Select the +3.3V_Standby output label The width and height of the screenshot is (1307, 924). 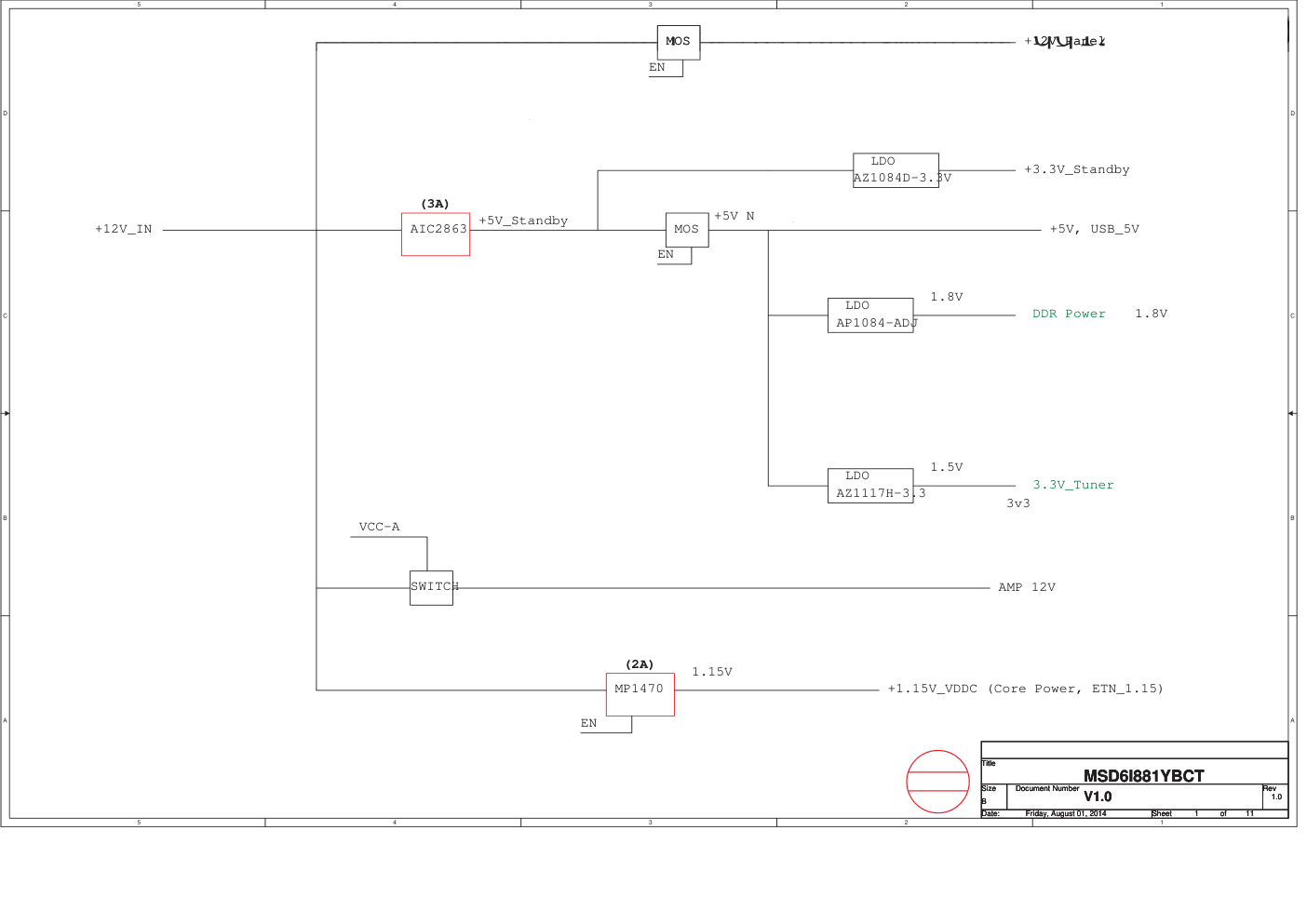[x=1076, y=169]
